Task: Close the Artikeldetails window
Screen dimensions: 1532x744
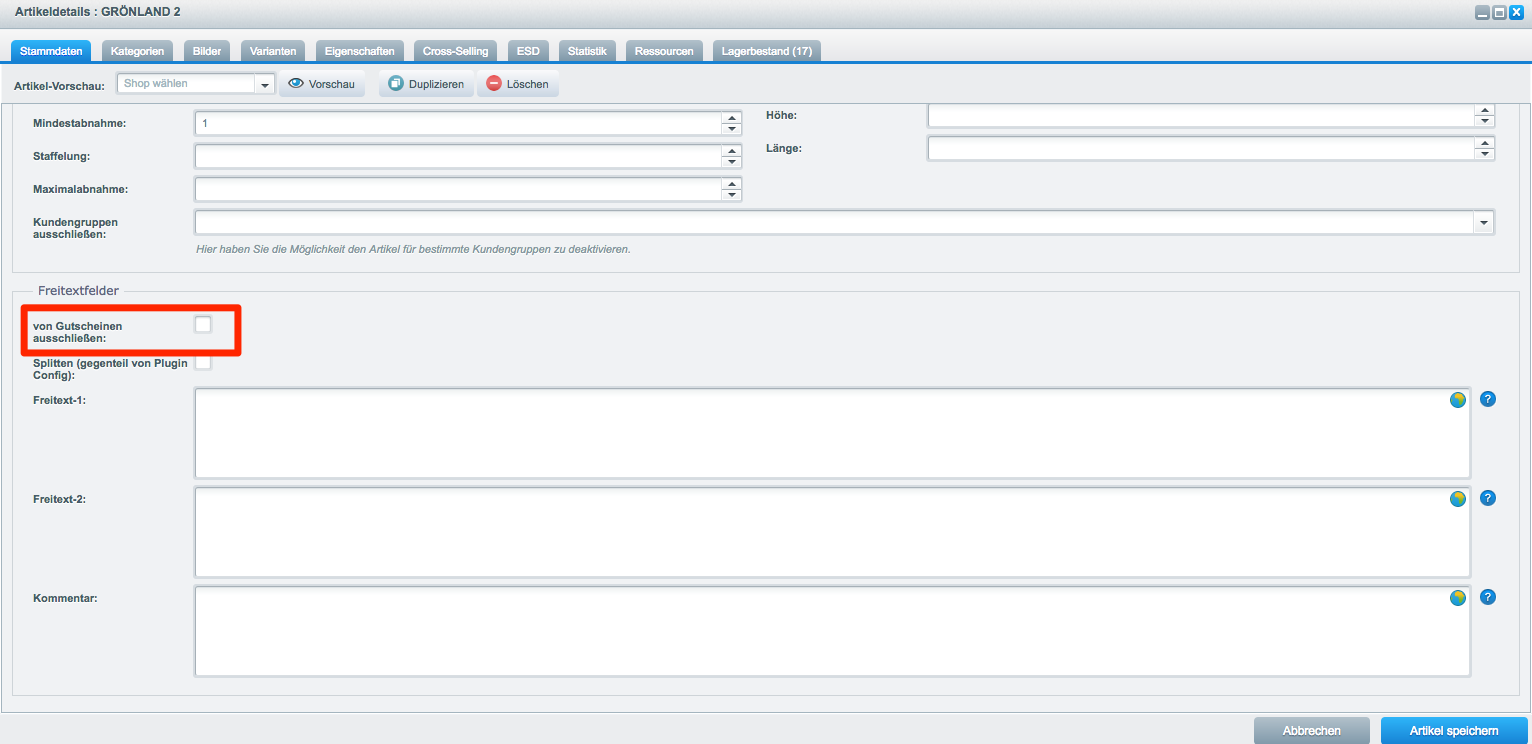Action: click(1516, 13)
